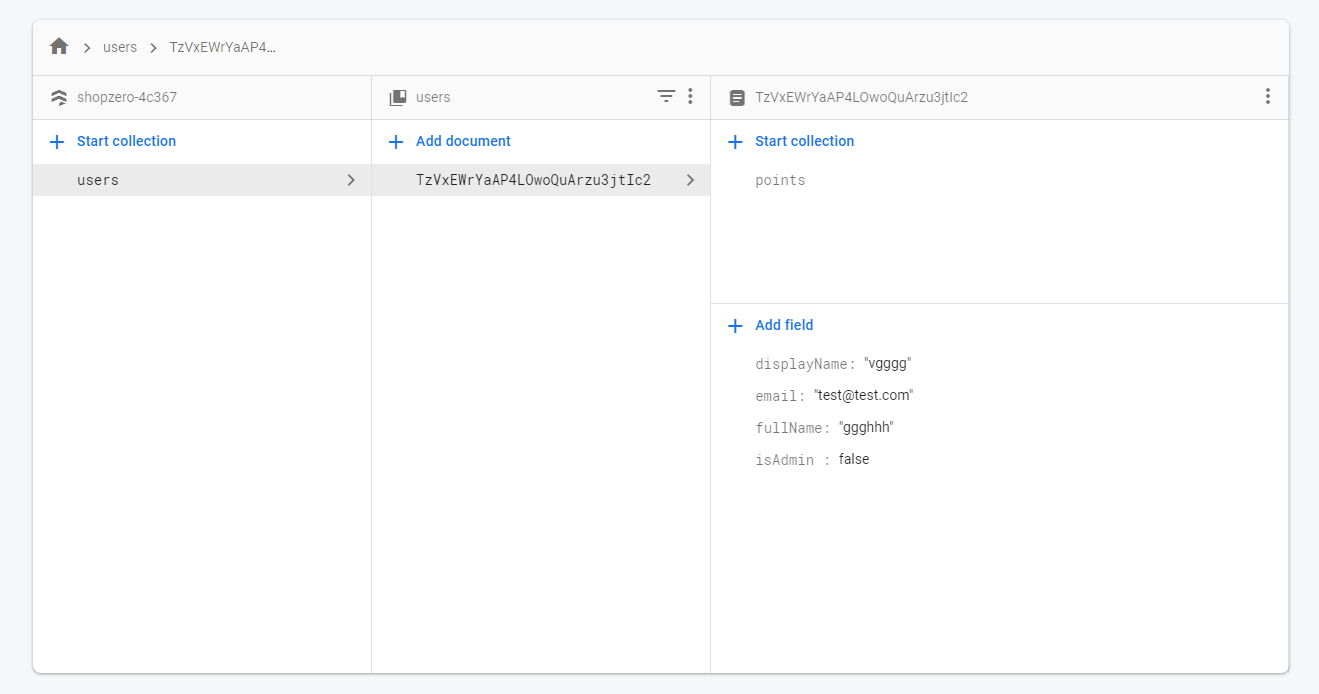Click the isAdmin field false value
The width and height of the screenshot is (1319, 694).
(854, 460)
